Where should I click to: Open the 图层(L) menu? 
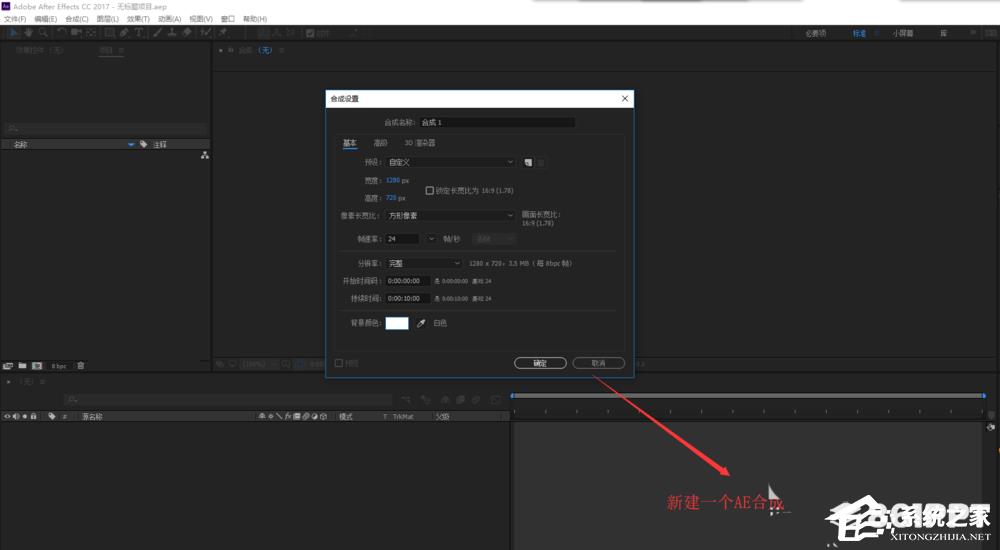click(x=107, y=19)
